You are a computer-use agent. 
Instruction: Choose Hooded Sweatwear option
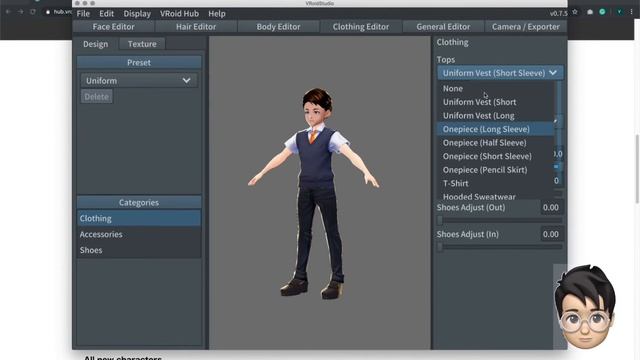[496, 196]
